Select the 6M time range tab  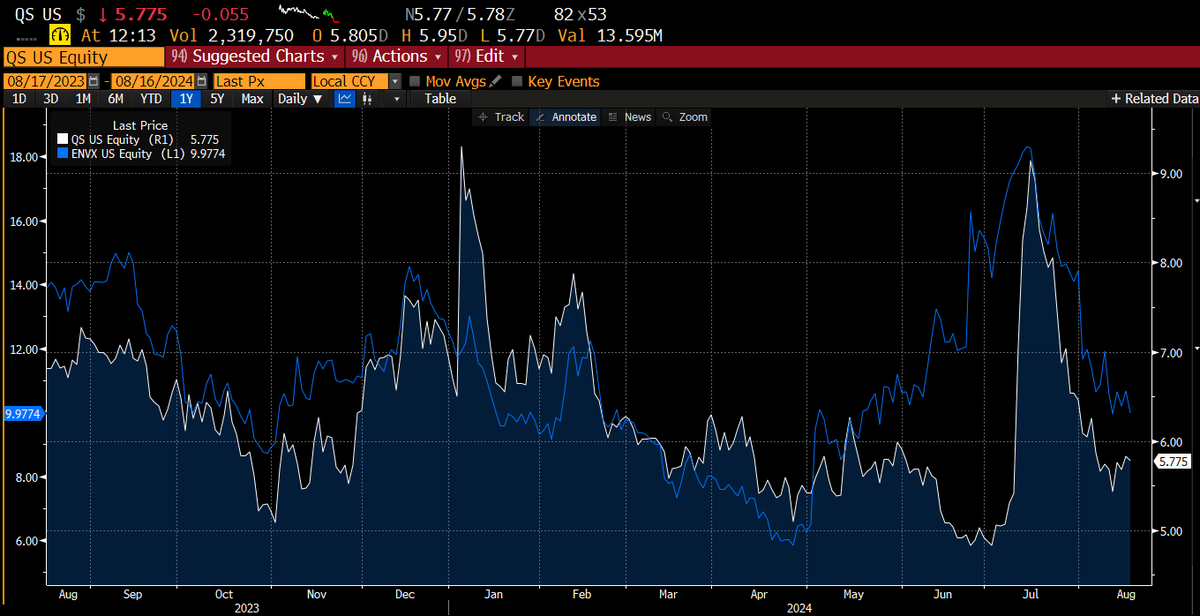(x=116, y=99)
